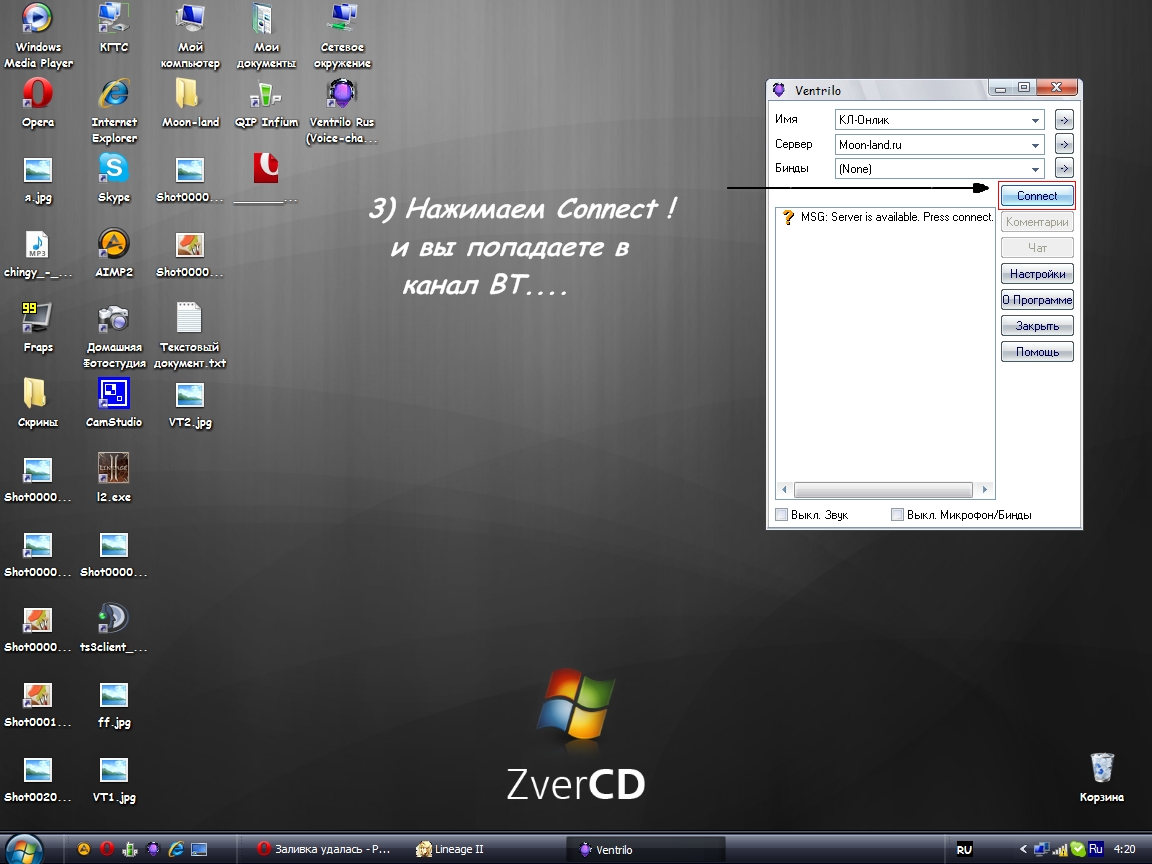
Task: Click arrow button next to Бинды field
Action: coord(1064,168)
